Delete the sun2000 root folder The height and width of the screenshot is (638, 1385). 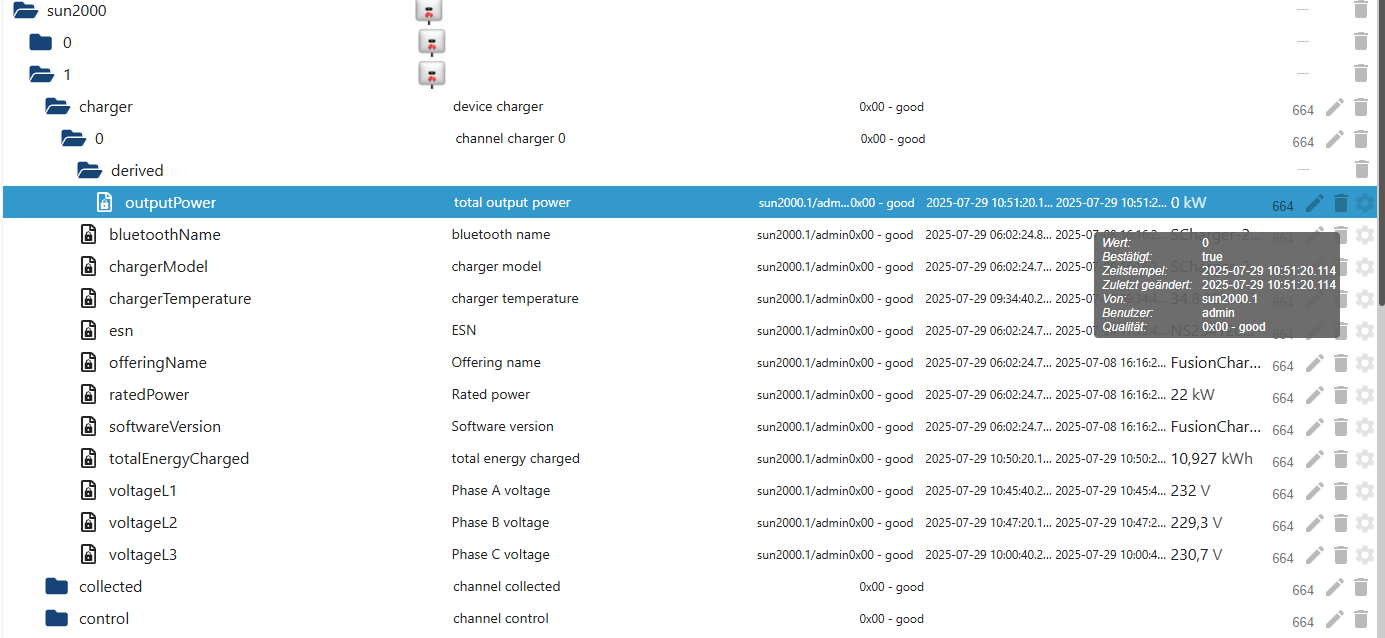1360,10
